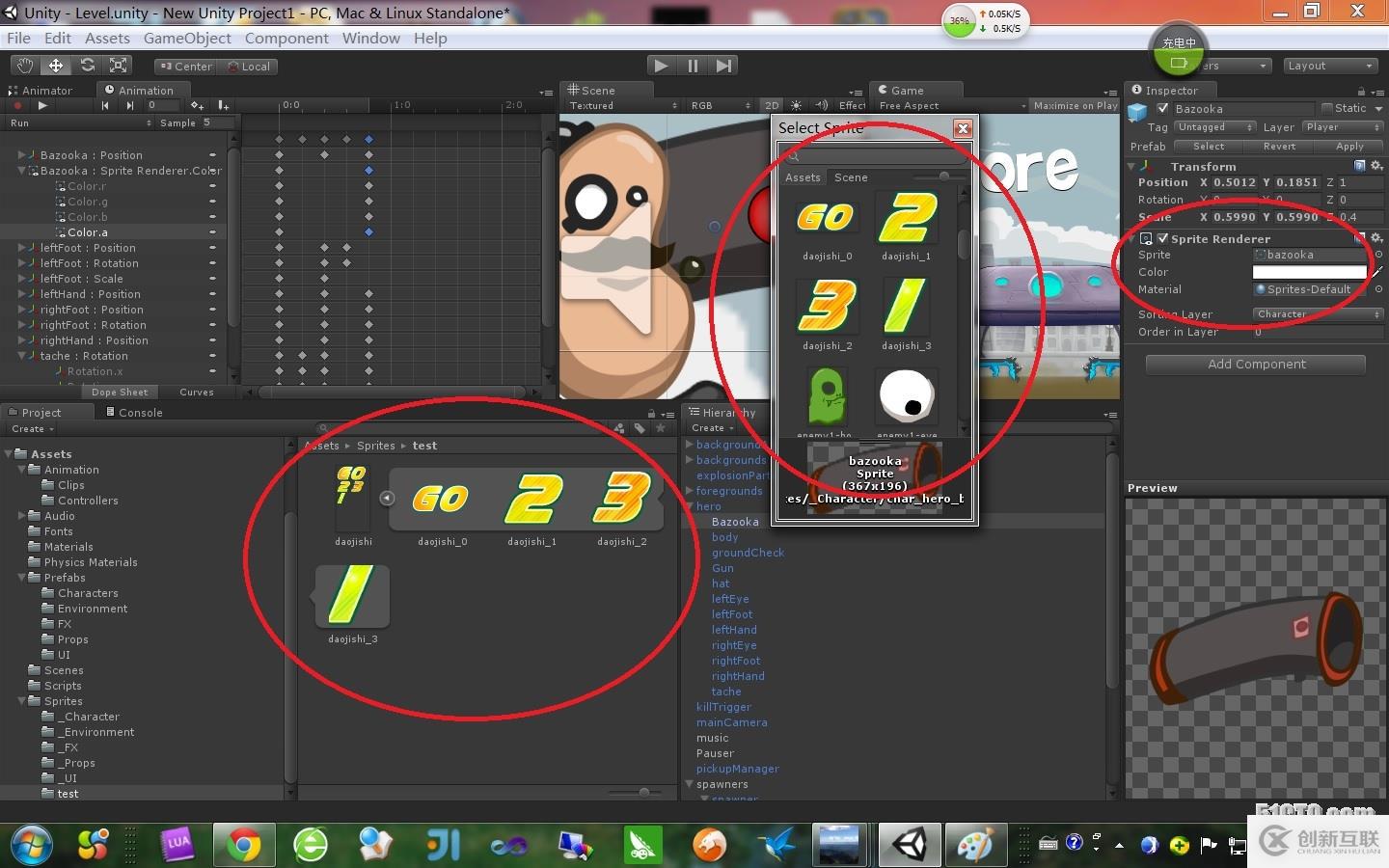Open the Free Aspect dropdown
Image resolution: width=1389 pixels, height=868 pixels.
tap(952, 106)
